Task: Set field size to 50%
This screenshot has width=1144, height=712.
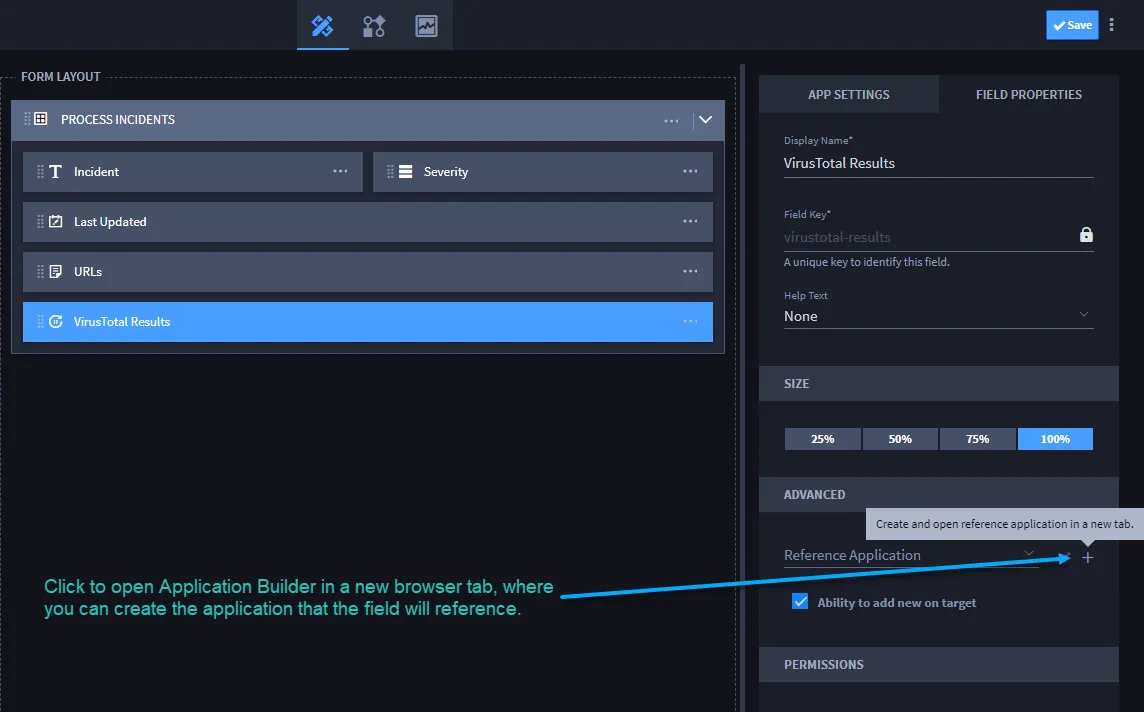Action: coord(900,439)
